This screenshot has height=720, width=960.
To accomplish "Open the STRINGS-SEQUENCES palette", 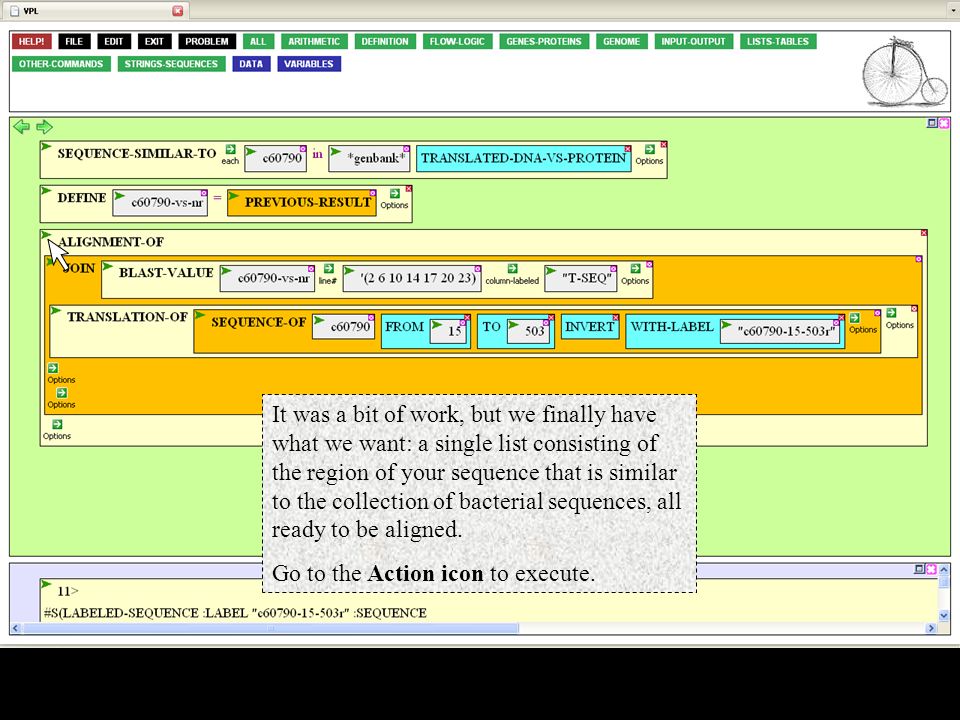I will click(x=171, y=64).
